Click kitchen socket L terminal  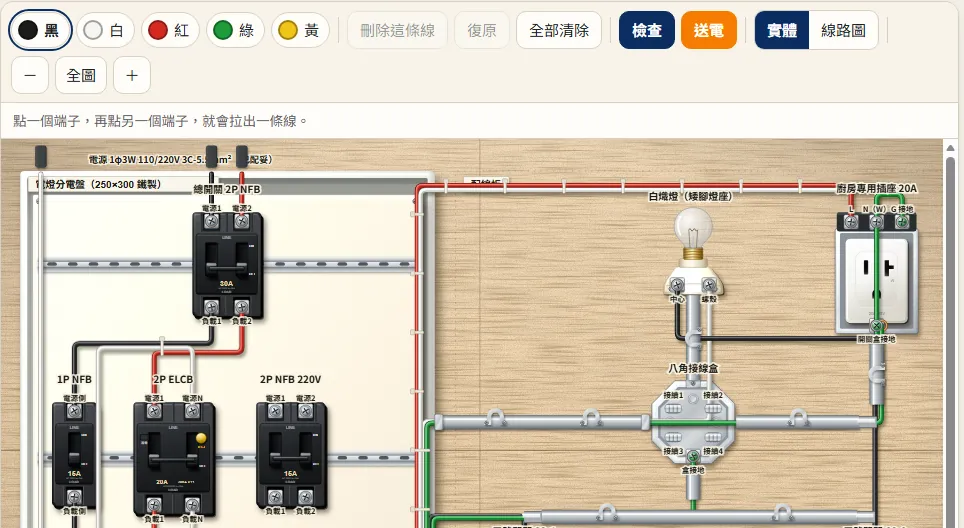[x=851, y=222]
